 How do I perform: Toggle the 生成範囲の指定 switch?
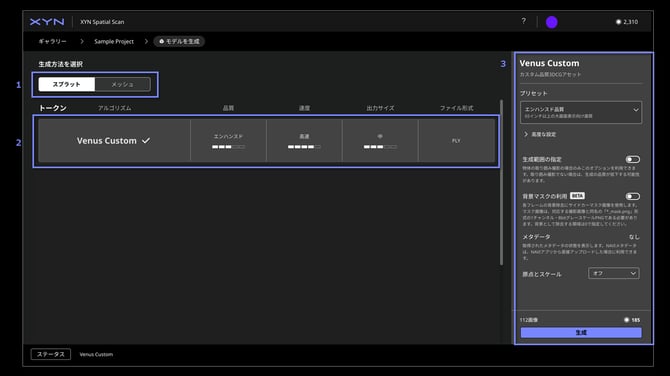pos(632,159)
